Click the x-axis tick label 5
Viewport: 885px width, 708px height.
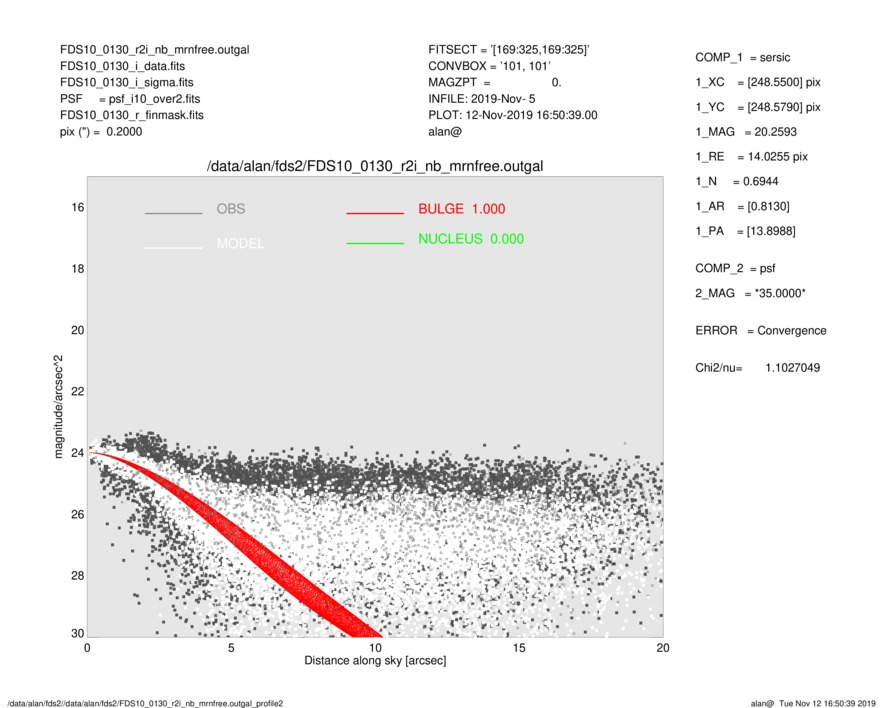(x=231, y=648)
